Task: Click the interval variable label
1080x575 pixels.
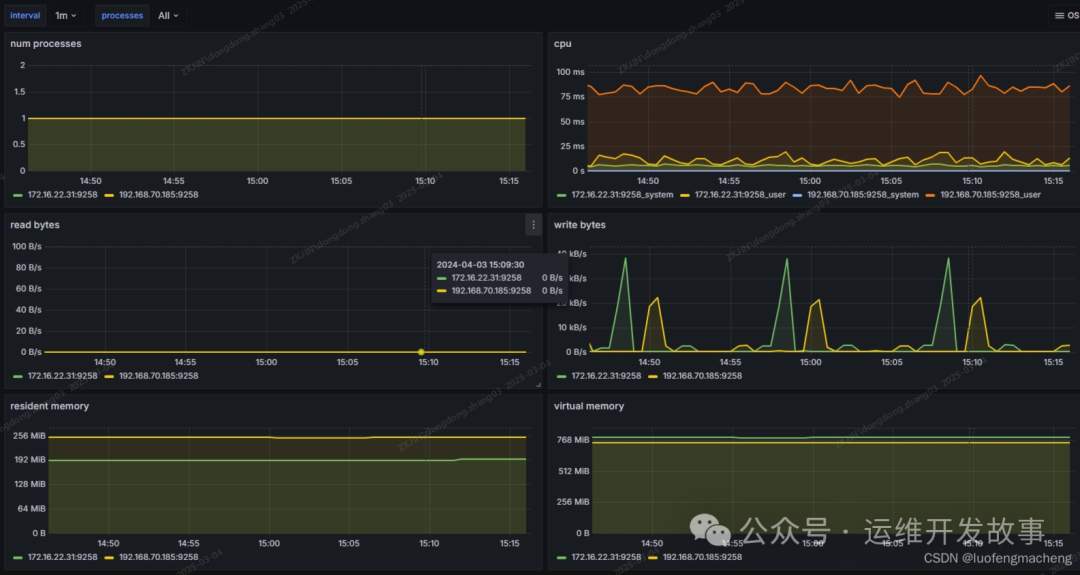Action: click(x=25, y=15)
